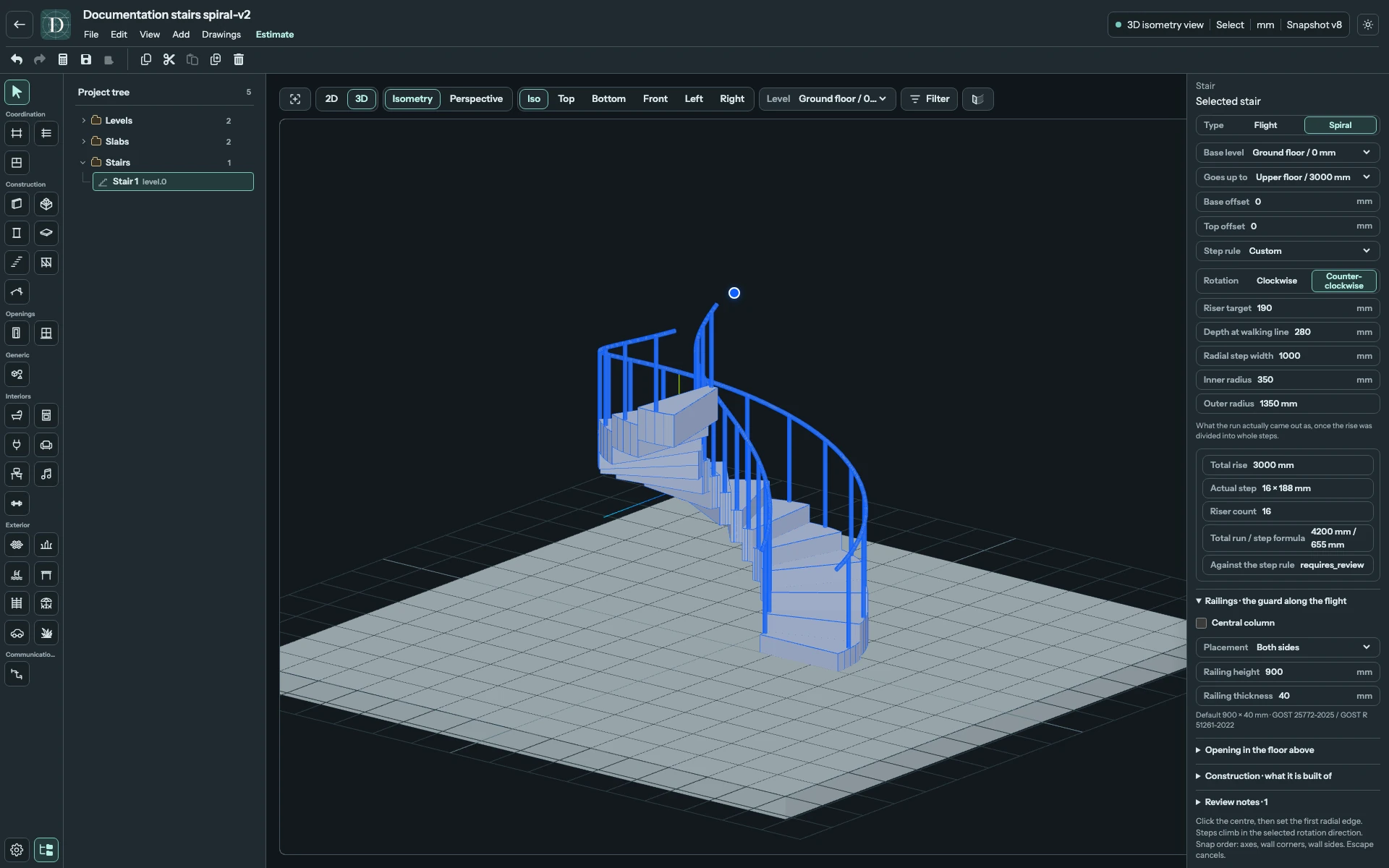Delete selection with the trash icon
This screenshot has width=1389, height=868.
[239, 59]
